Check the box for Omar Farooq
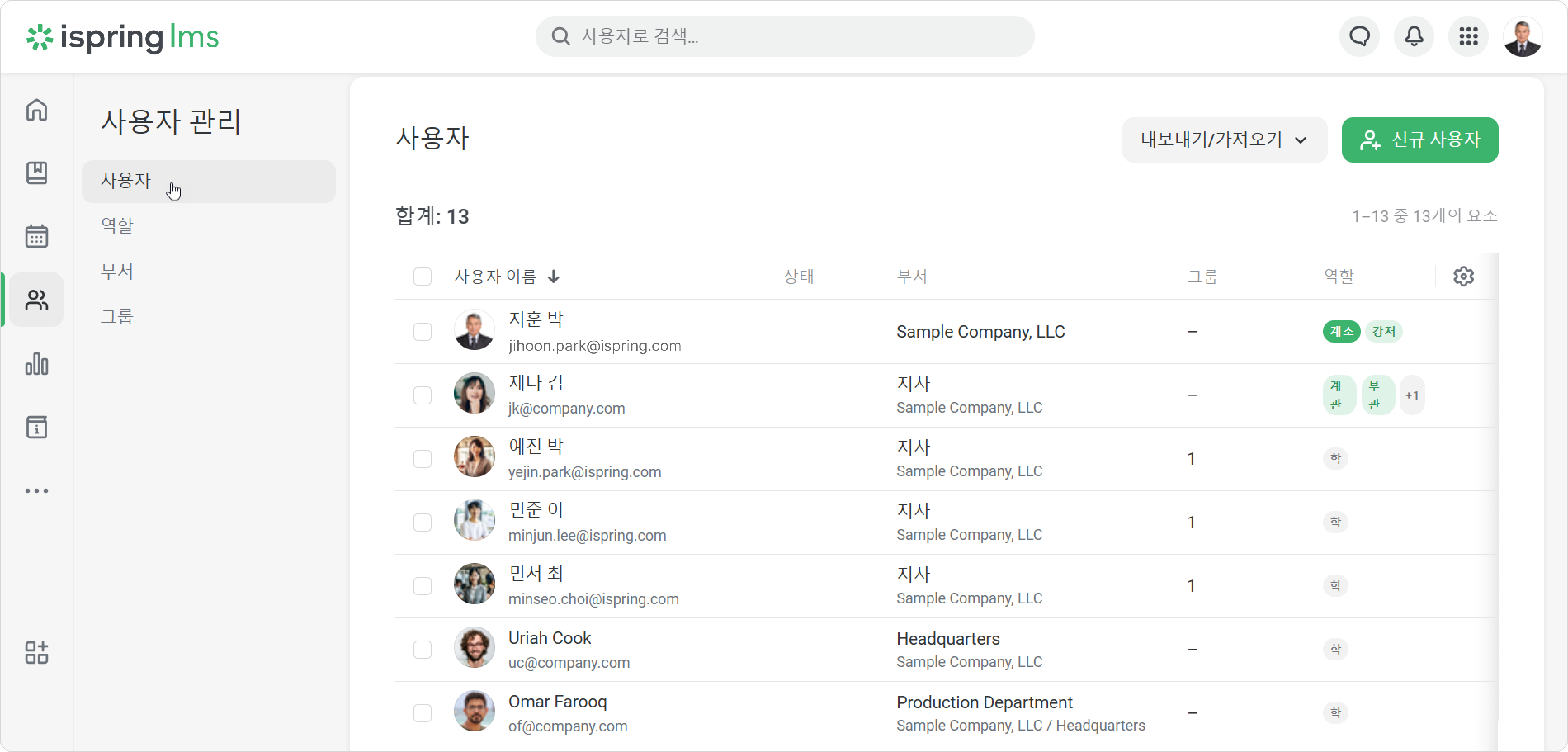 423,713
